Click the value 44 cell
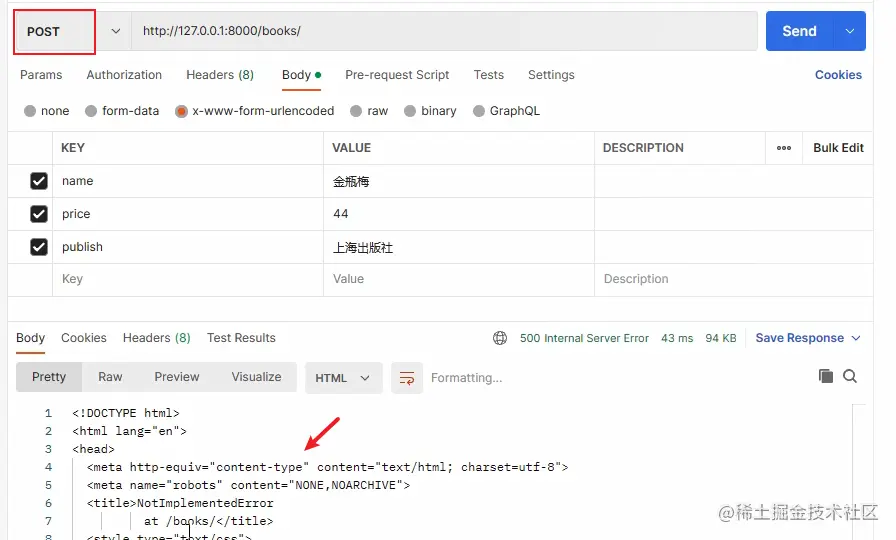Image resolution: width=896 pixels, height=540 pixels. click(459, 214)
